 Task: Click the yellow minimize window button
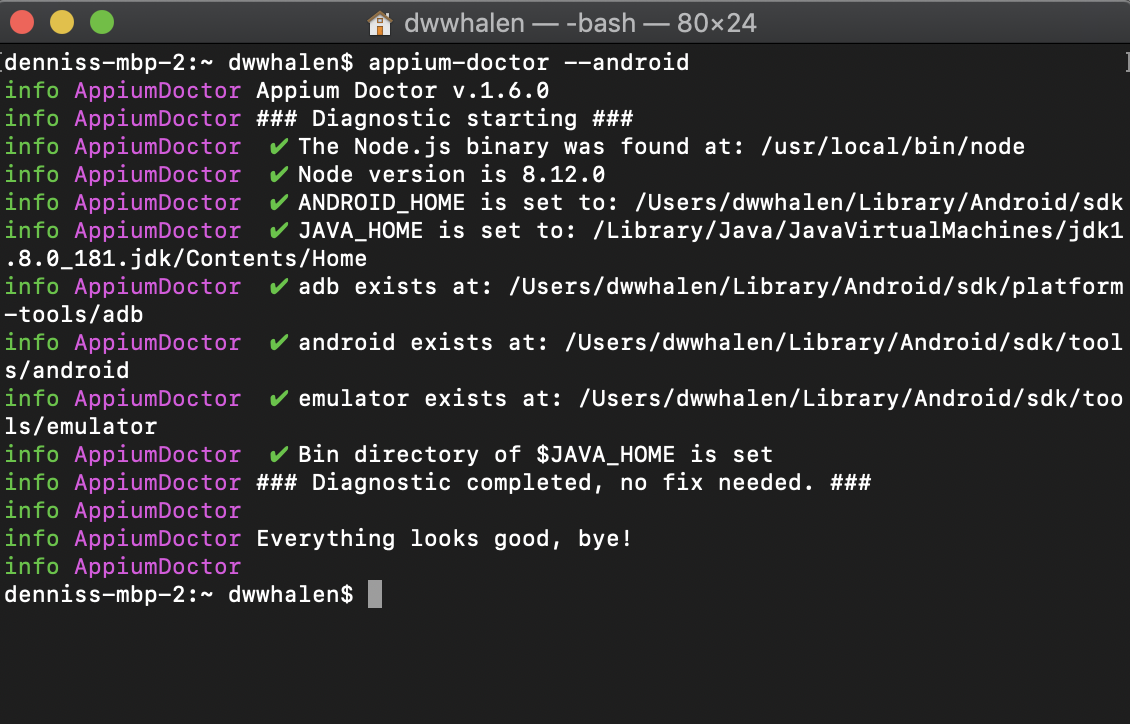pyautogui.click(x=62, y=22)
